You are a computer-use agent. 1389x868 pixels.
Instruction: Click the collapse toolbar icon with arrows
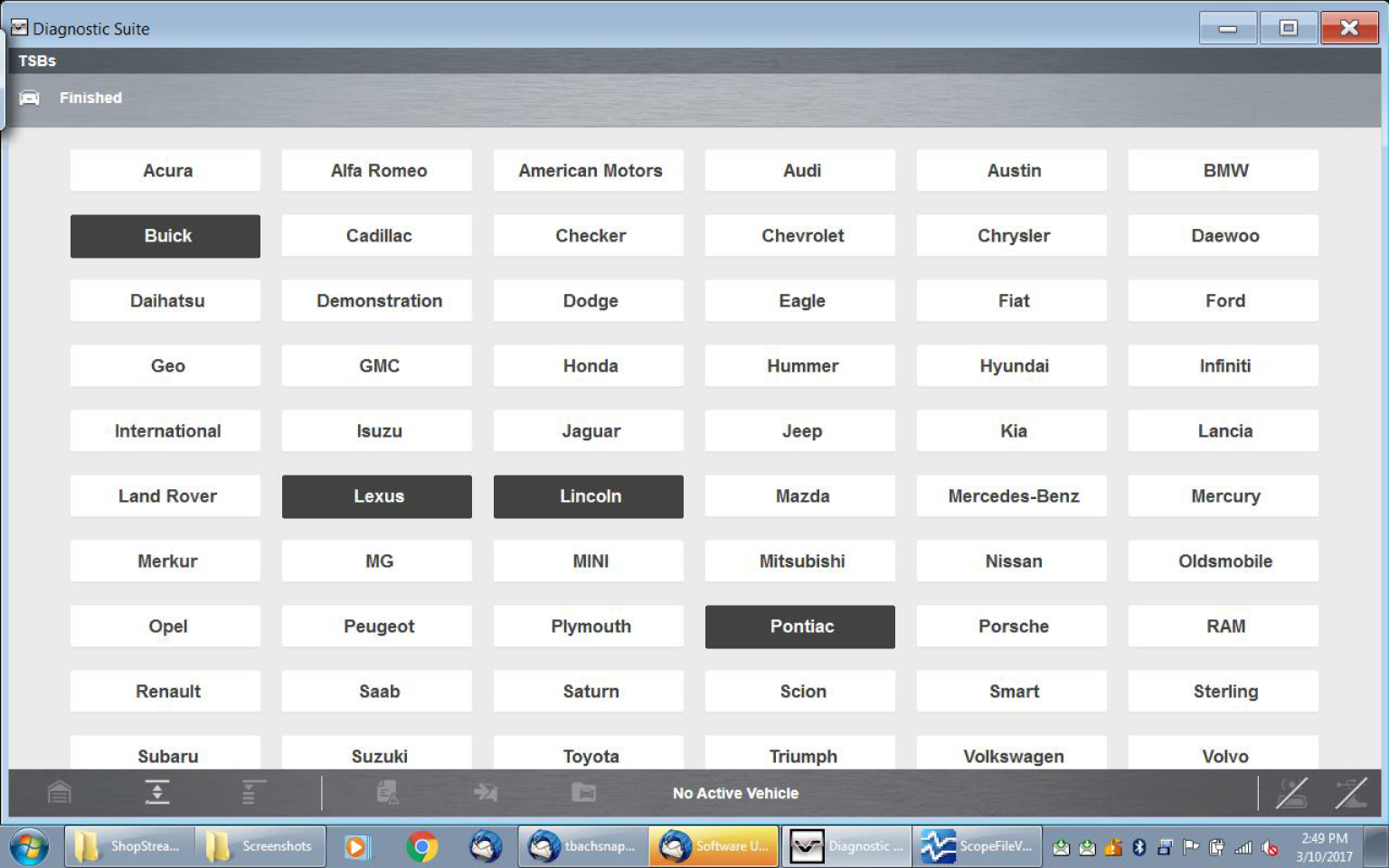point(157,793)
